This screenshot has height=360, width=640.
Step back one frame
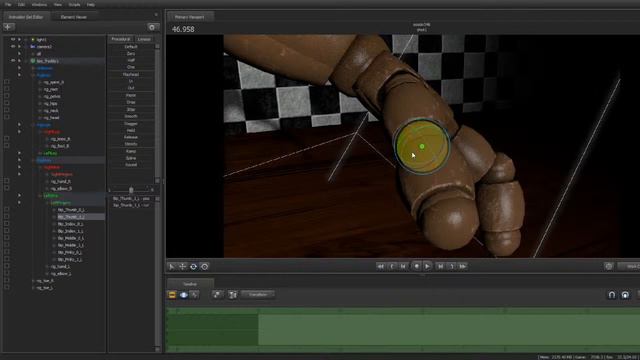click(x=403, y=266)
